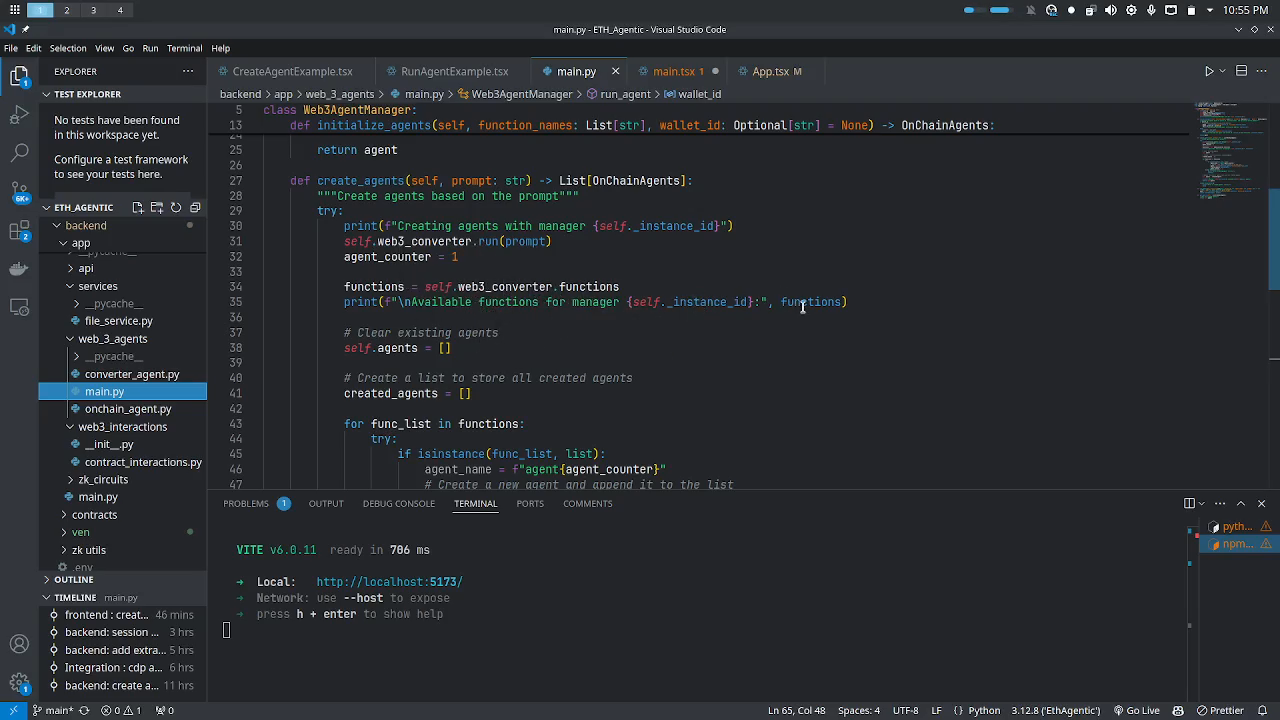Collapse all folders in explorer
This screenshot has width=1280, height=720.
[x=195, y=207]
